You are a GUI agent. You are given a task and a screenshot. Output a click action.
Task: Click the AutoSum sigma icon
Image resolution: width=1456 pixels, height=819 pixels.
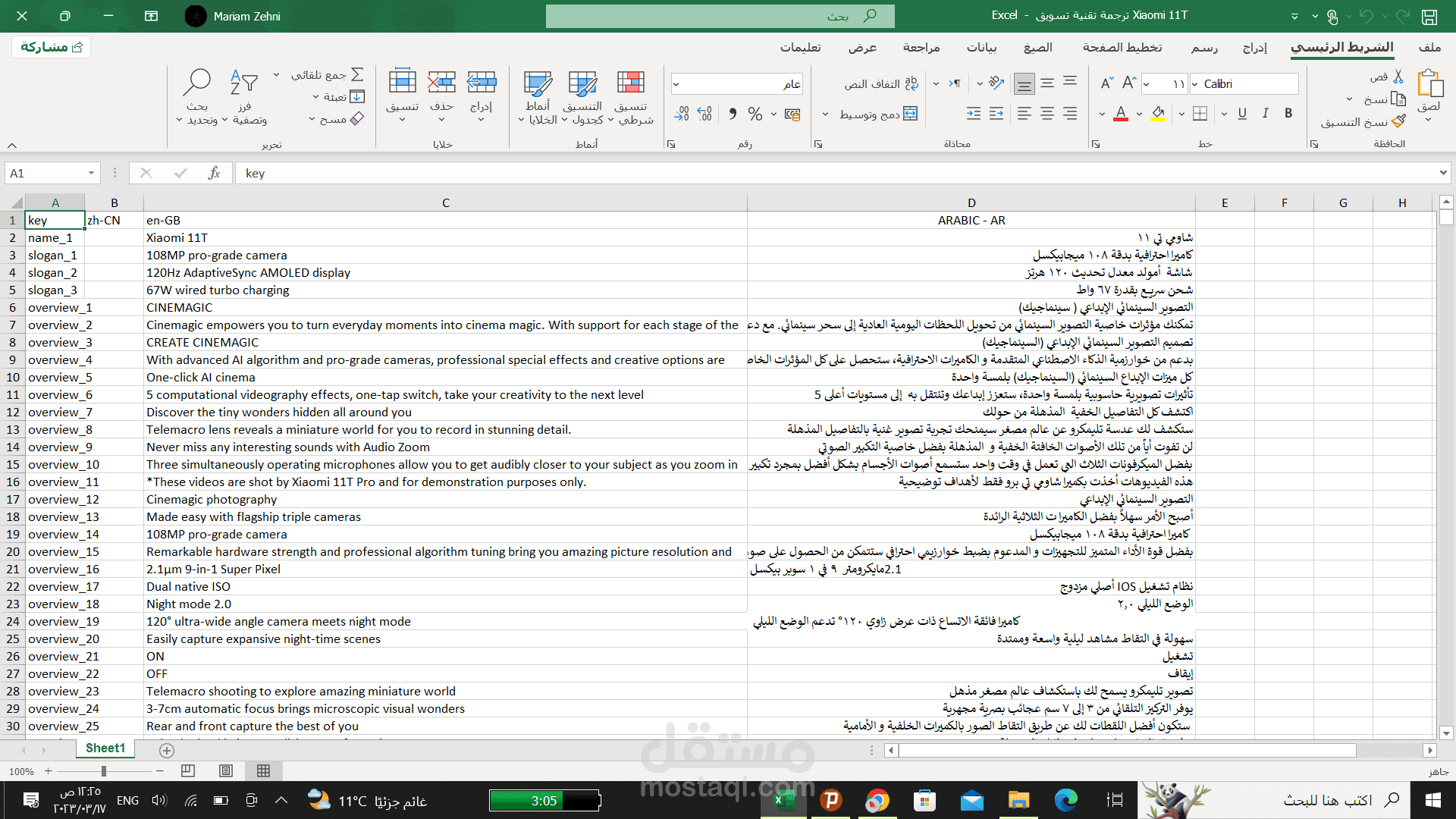[357, 75]
